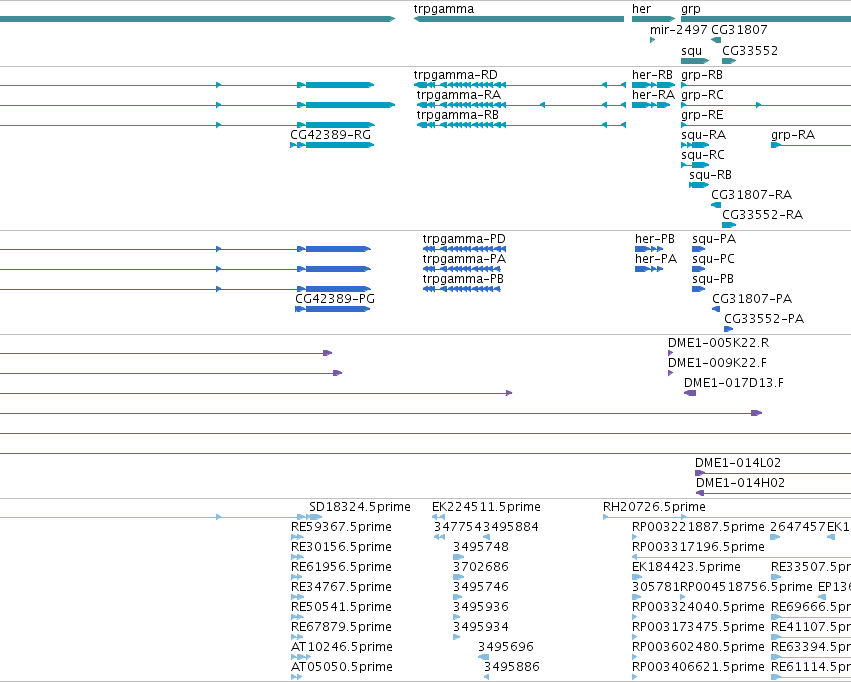Select the trpgamma-PD protein feature
Screen dimensions: 851x682
click(x=465, y=249)
